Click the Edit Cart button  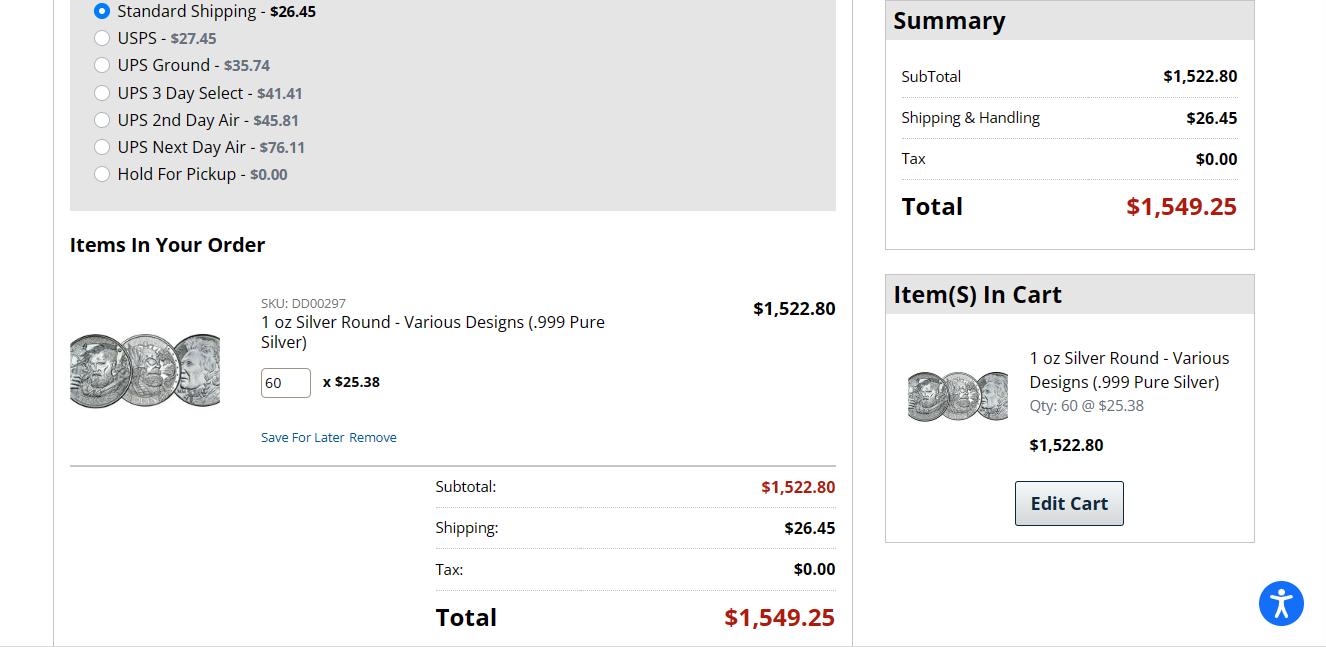[1069, 503]
